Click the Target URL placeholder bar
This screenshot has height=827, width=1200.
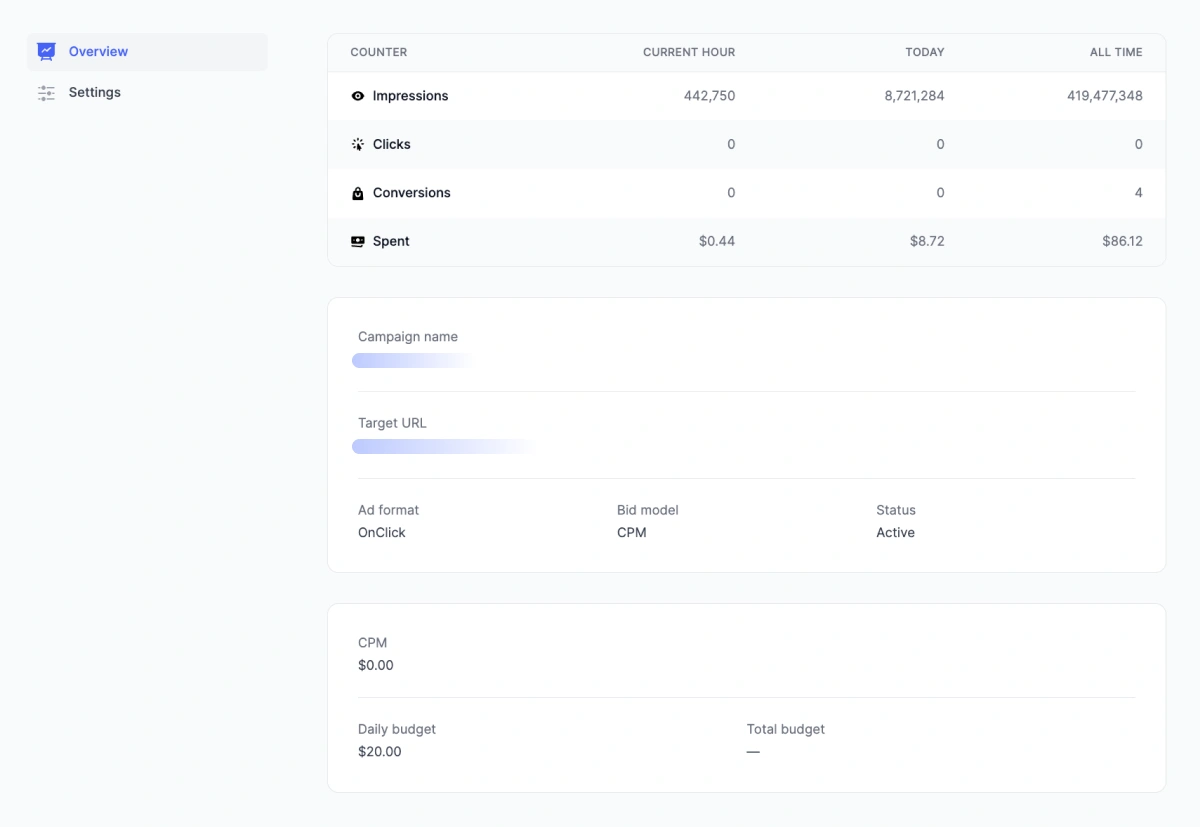[x=440, y=447]
